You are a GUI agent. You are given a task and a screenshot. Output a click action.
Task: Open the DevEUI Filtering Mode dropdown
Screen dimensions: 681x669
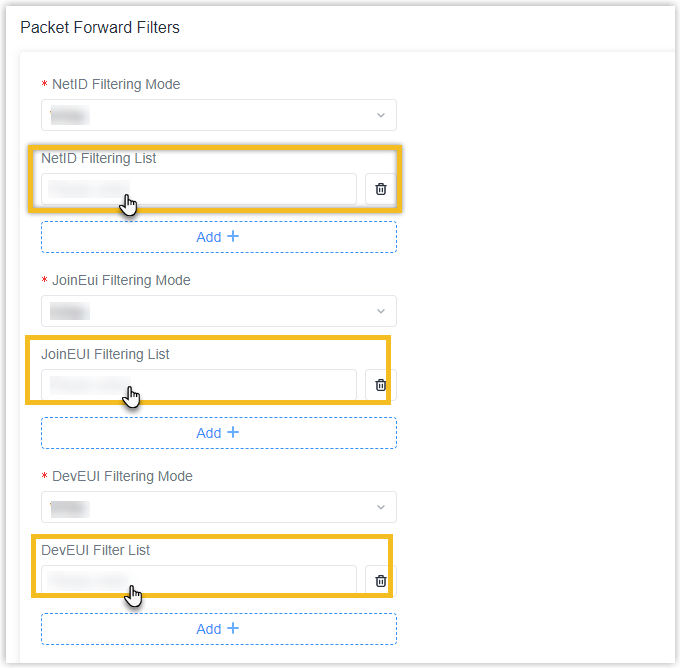(x=219, y=507)
